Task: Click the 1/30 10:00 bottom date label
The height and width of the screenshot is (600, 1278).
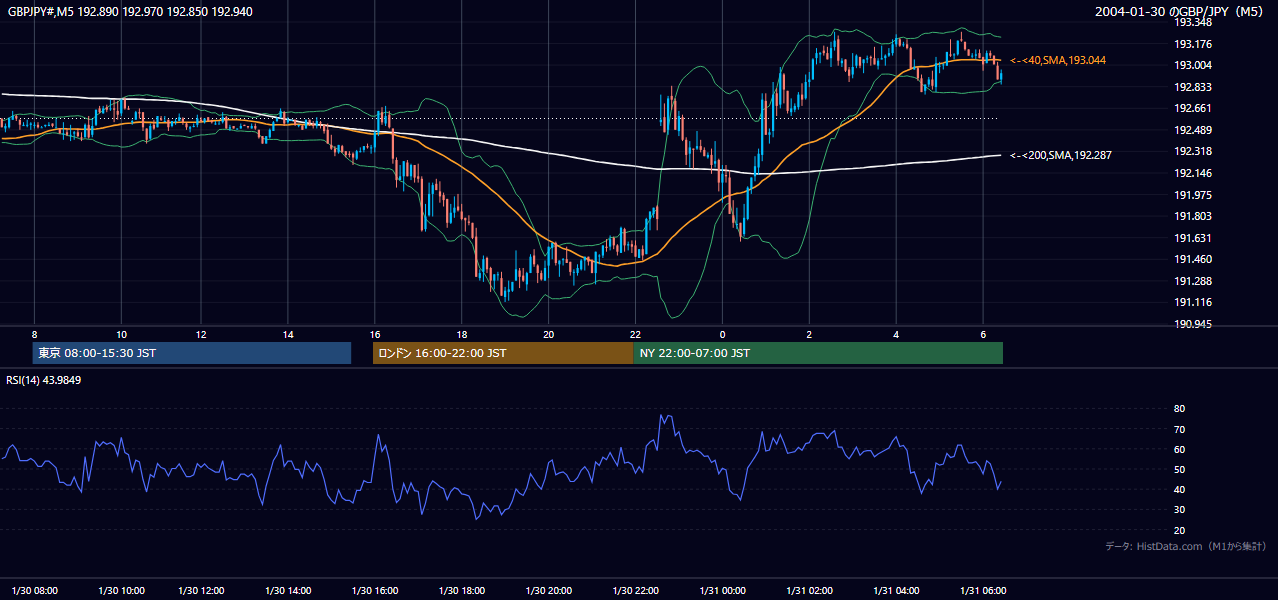Action: point(120,590)
